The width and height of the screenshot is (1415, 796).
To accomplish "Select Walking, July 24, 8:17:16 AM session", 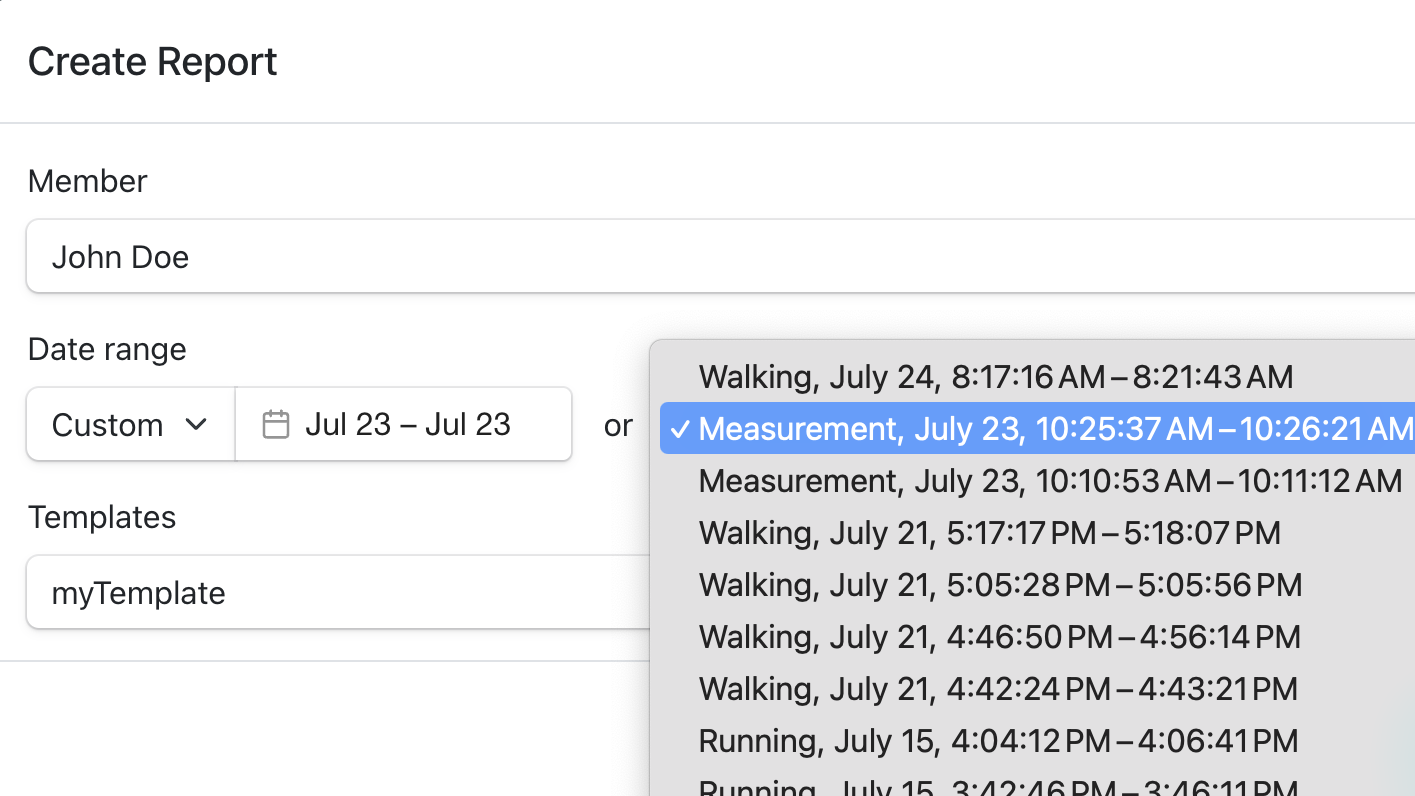I will pos(995,377).
